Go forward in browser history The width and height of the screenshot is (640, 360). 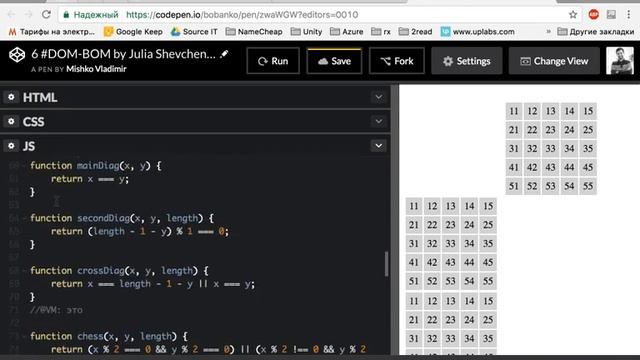(28, 15)
